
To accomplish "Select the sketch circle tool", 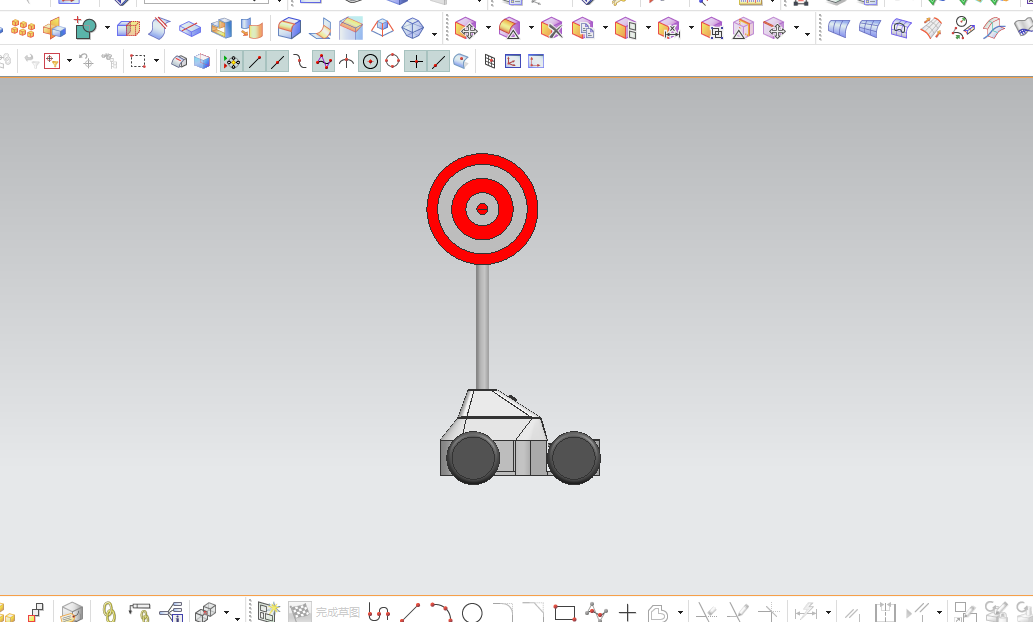I will pyautogui.click(x=472, y=613).
